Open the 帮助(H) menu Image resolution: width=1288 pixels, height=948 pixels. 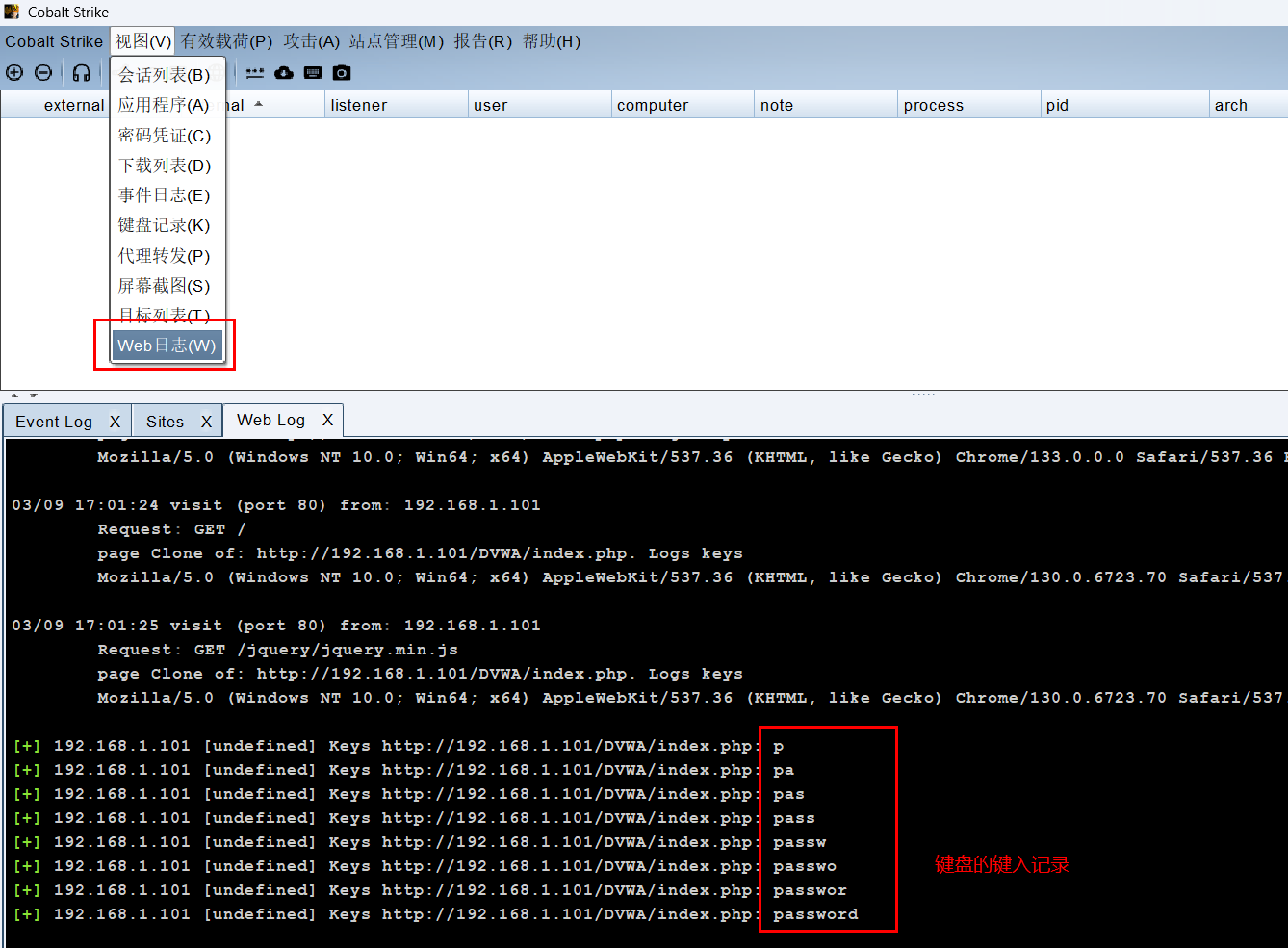tap(552, 41)
